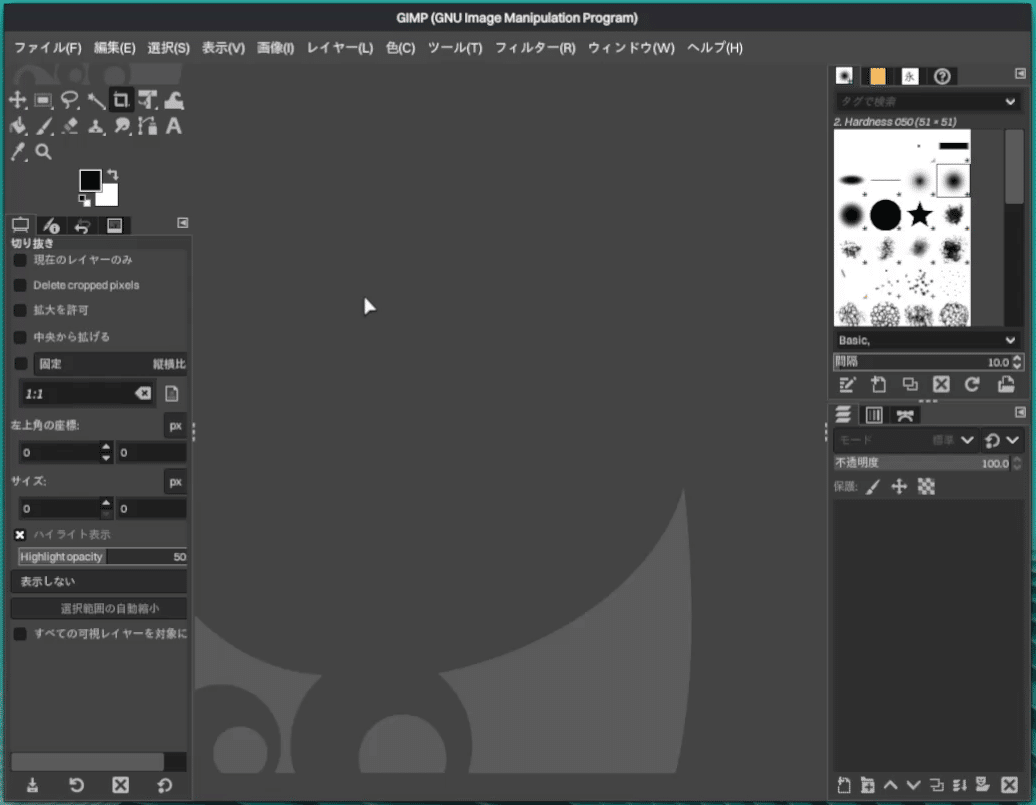Toggle the lock pixels brush icon
Viewport: 1036px width, 805px height.
tap(873, 487)
